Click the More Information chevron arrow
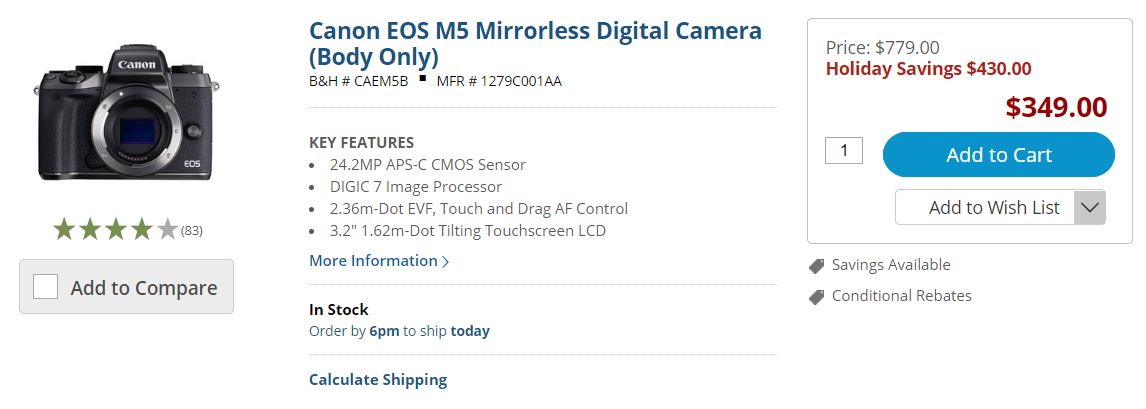 (446, 262)
